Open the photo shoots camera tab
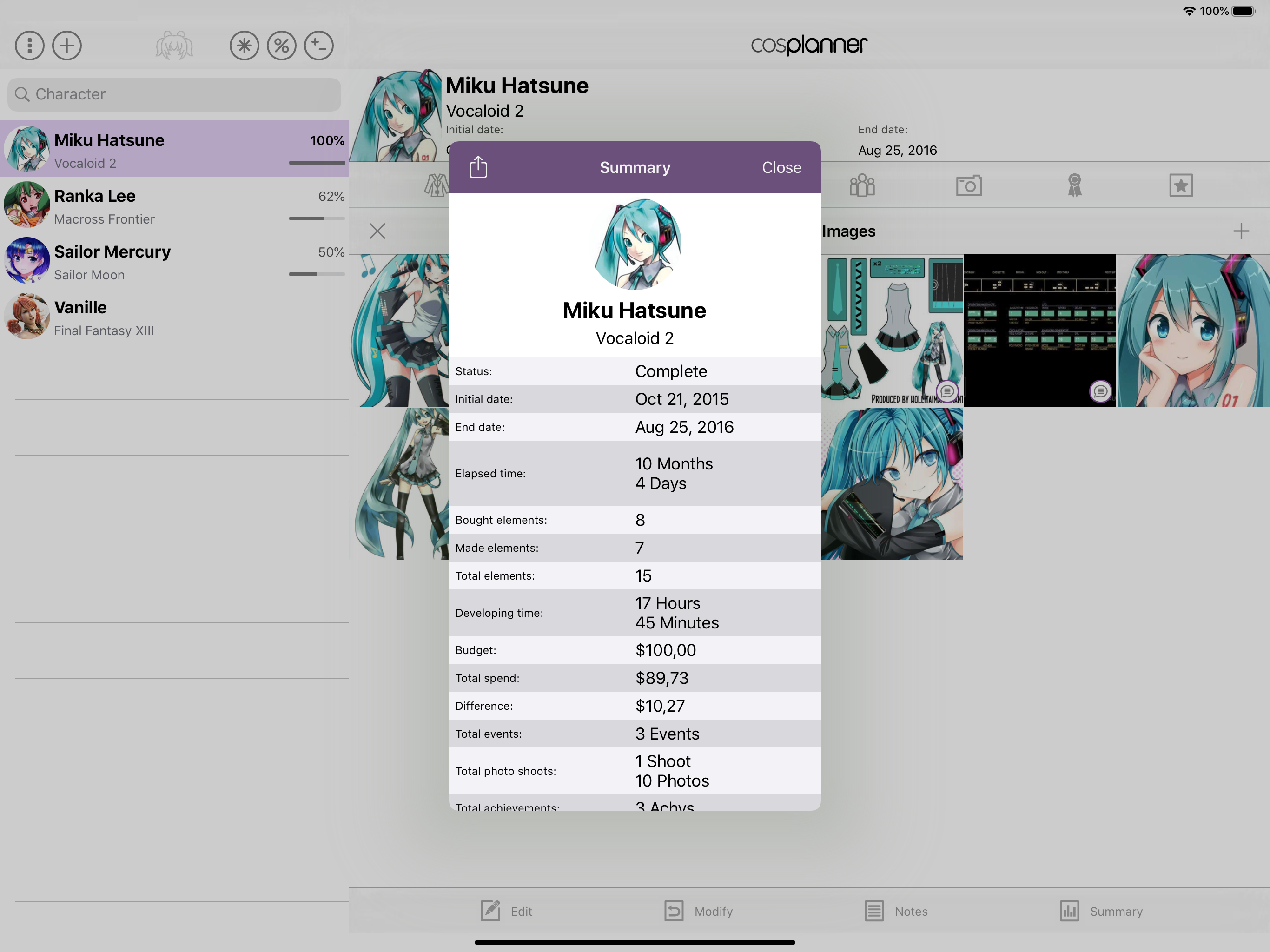Image resolution: width=1270 pixels, height=952 pixels. tap(969, 185)
